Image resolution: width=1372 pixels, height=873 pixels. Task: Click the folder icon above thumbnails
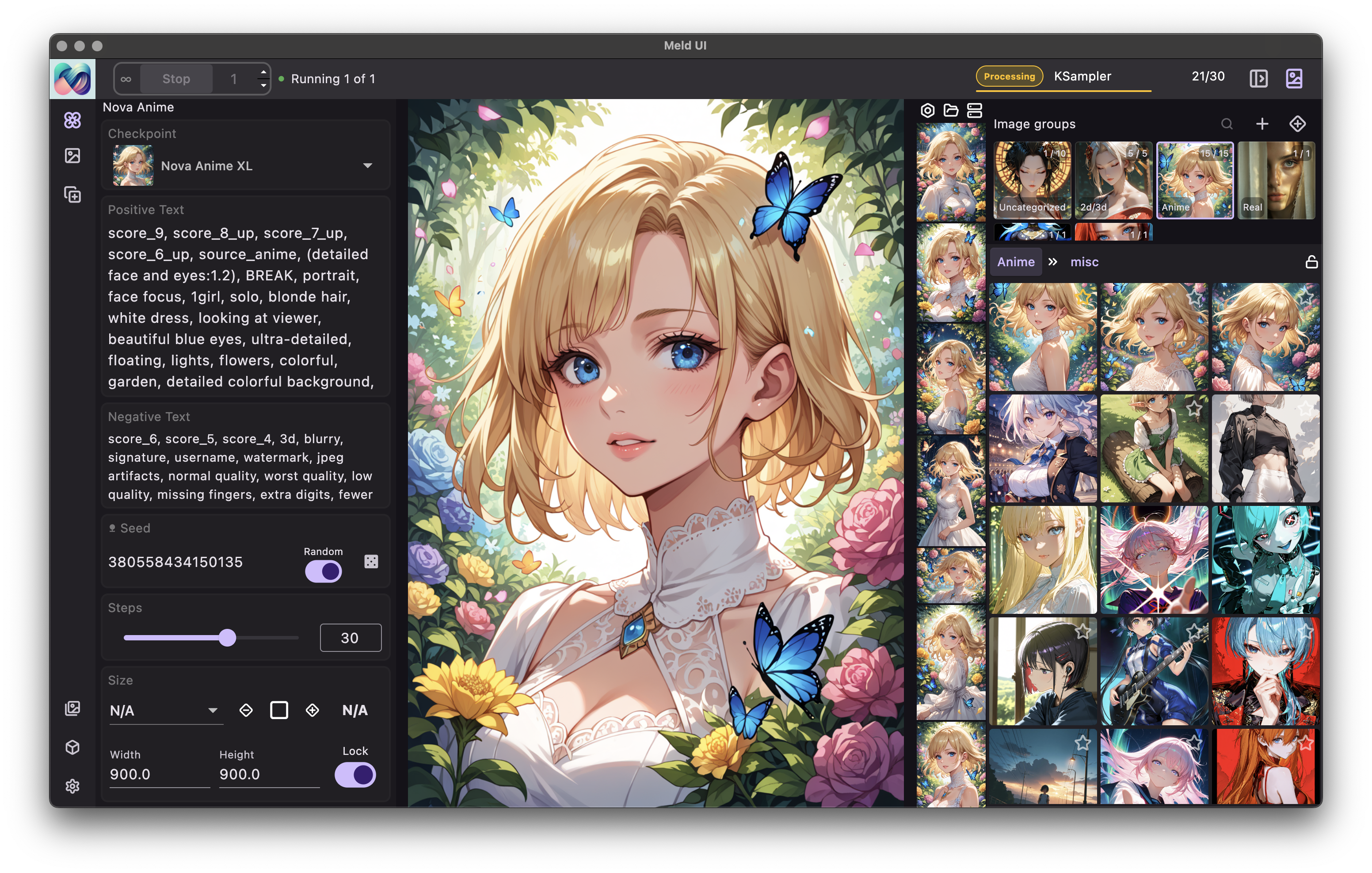pyautogui.click(x=950, y=110)
